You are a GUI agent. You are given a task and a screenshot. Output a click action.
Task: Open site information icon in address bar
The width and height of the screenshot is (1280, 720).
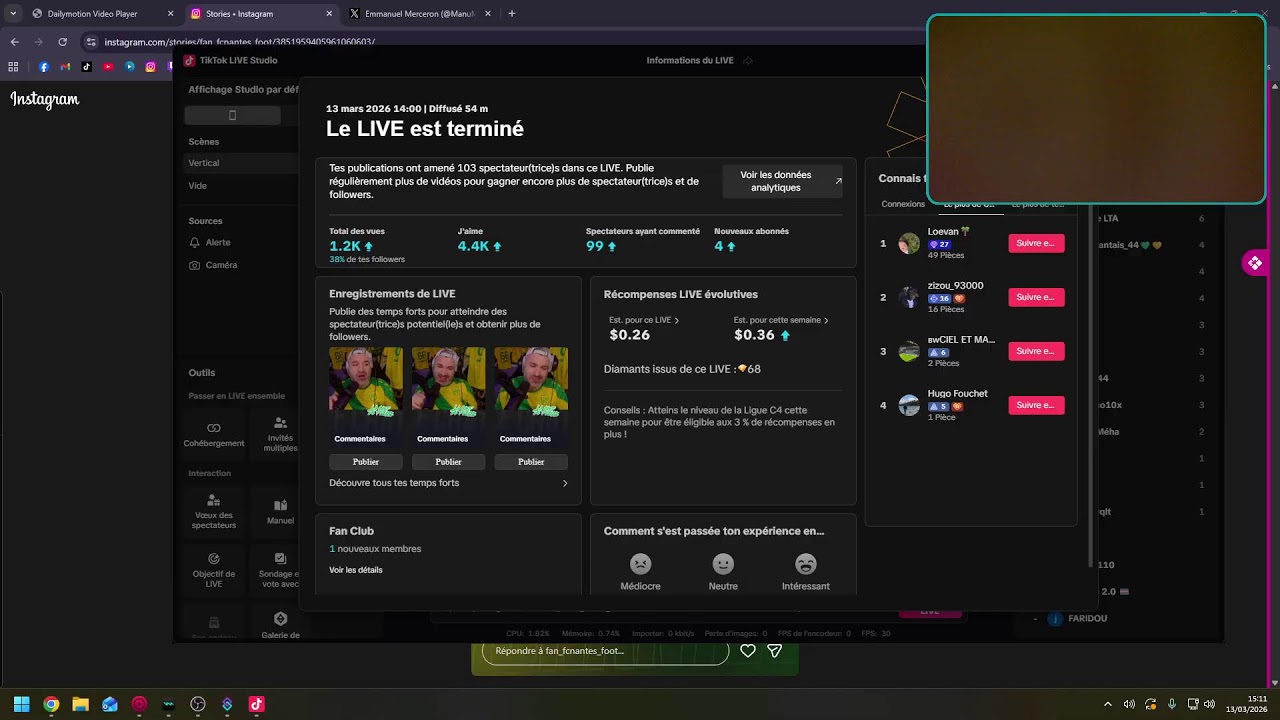[91, 42]
